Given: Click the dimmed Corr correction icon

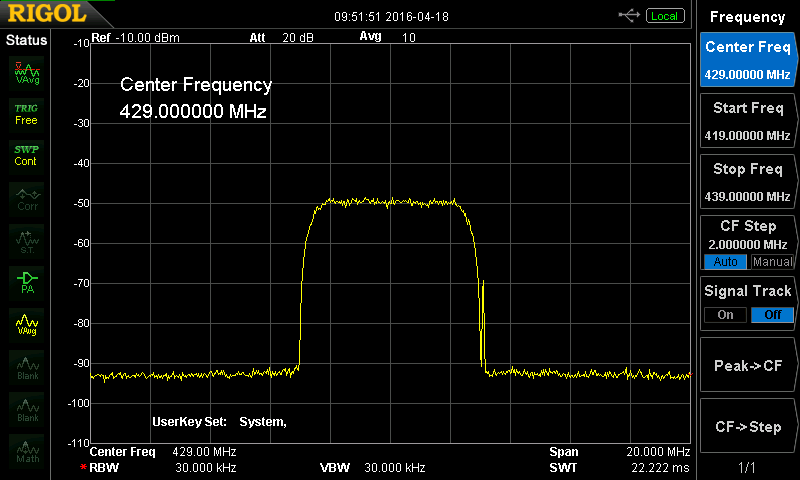Looking at the screenshot, I should pos(27,199).
